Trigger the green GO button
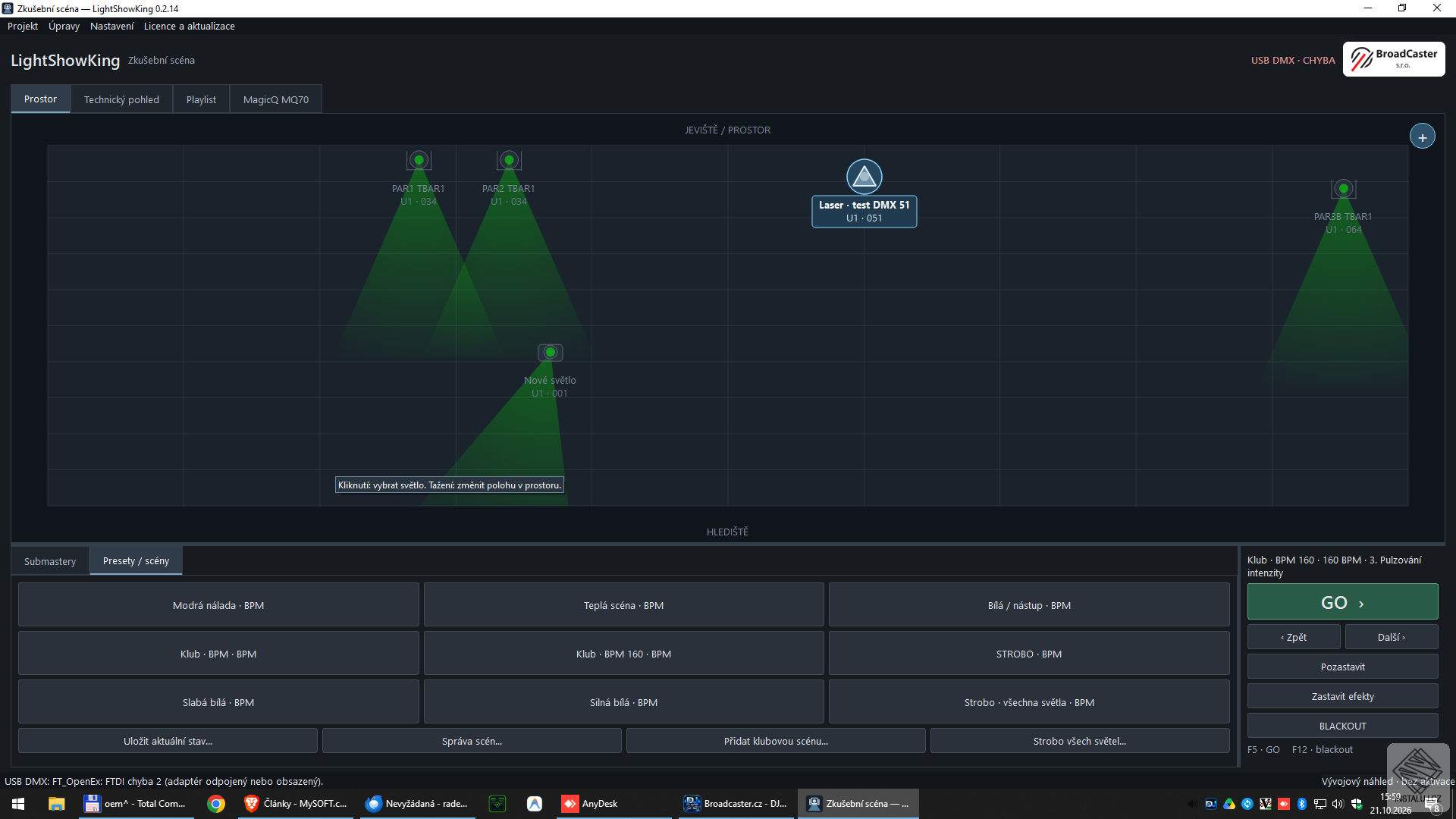The width and height of the screenshot is (1456, 819). tap(1342, 602)
